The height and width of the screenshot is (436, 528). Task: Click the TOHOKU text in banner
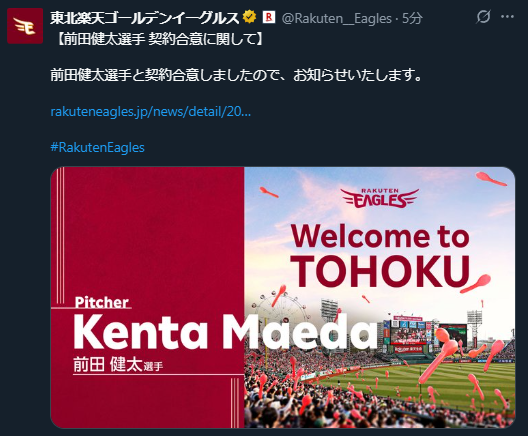[x=381, y=271]
